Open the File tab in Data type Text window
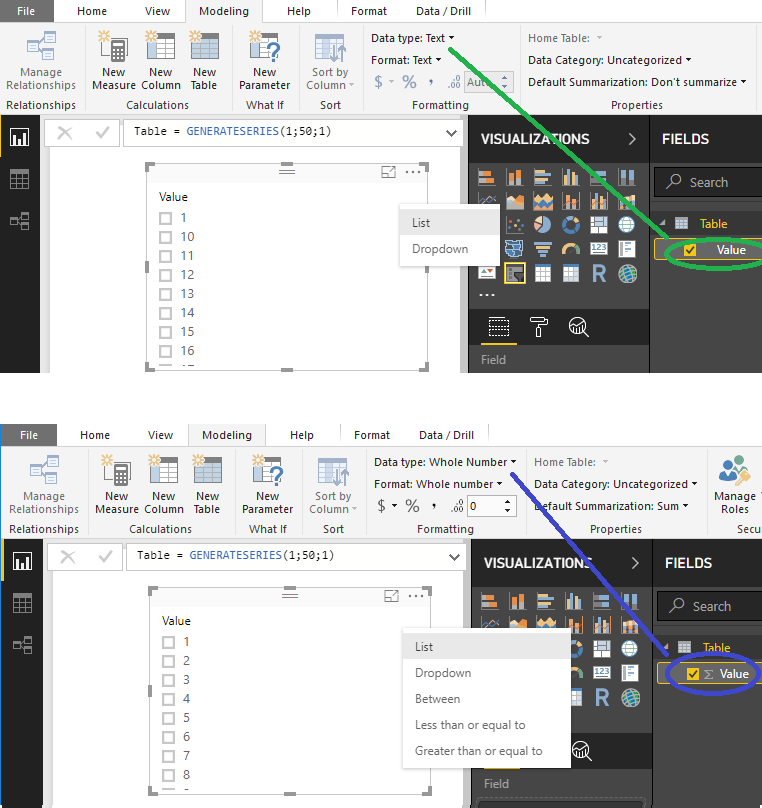The image size is (762, 808). pos(26,11)
